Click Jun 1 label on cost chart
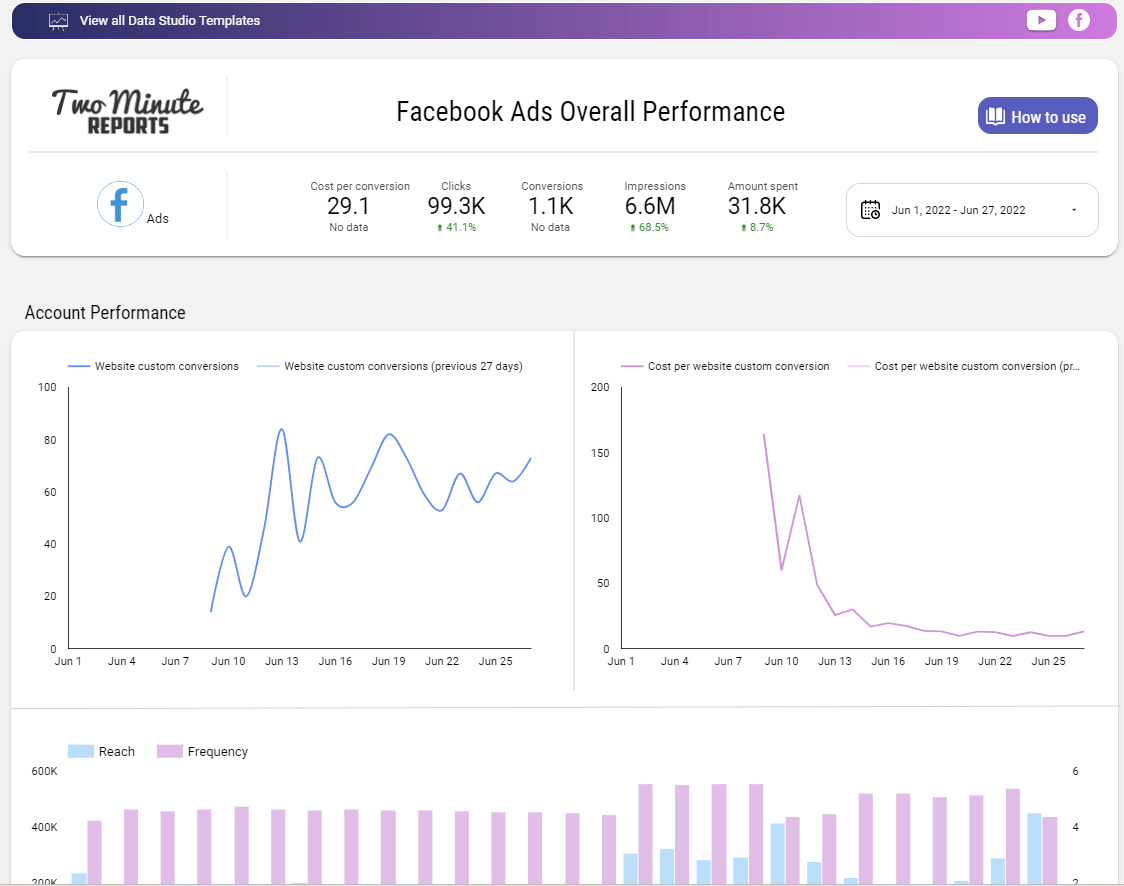1124x886 pixels. pyautogui.click(x=621, y=661)
